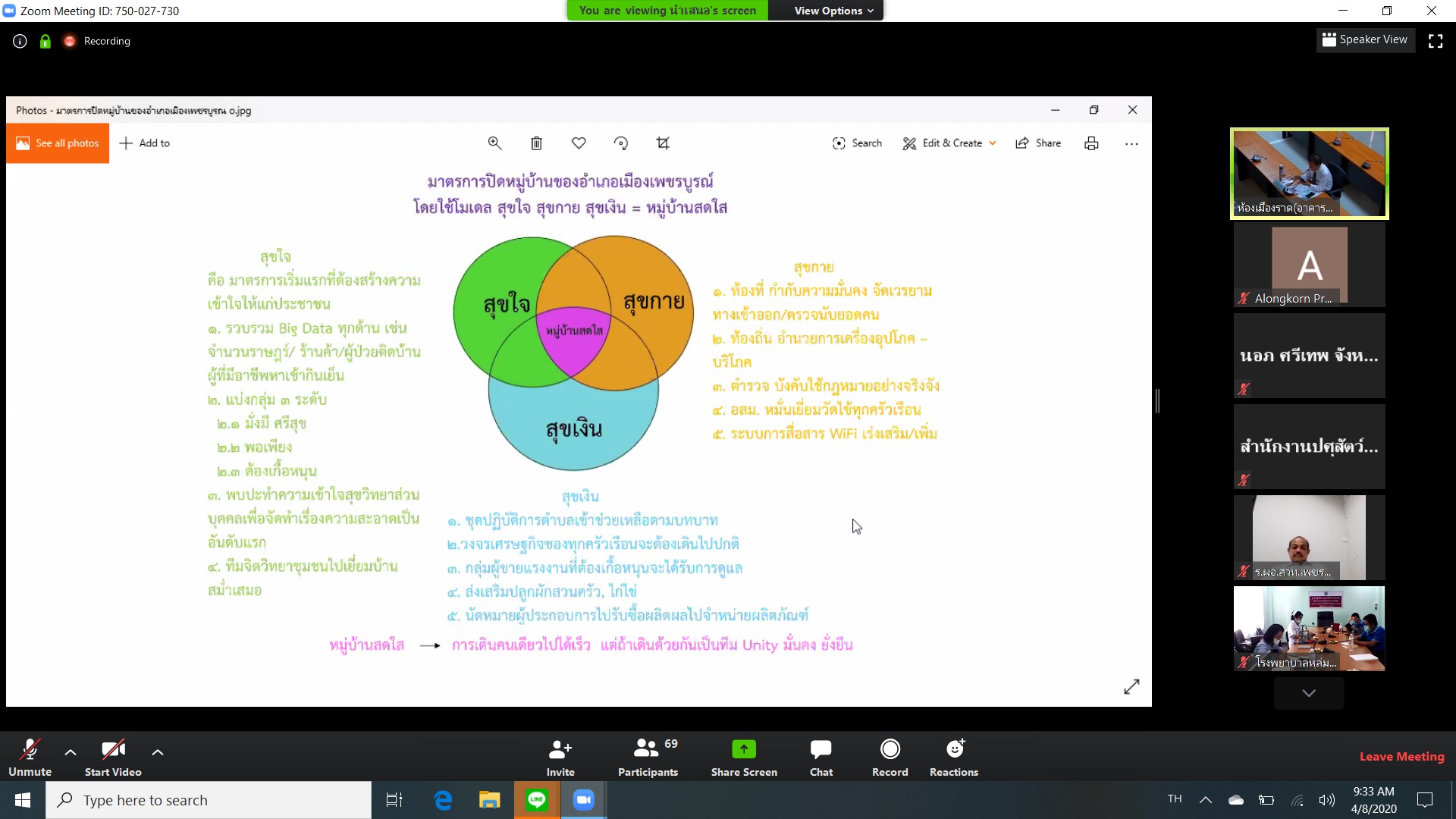Click the Reactions emoji icon
This screenshot has width=1456, height=819.
pyautogui.click(x=954, y=750)
